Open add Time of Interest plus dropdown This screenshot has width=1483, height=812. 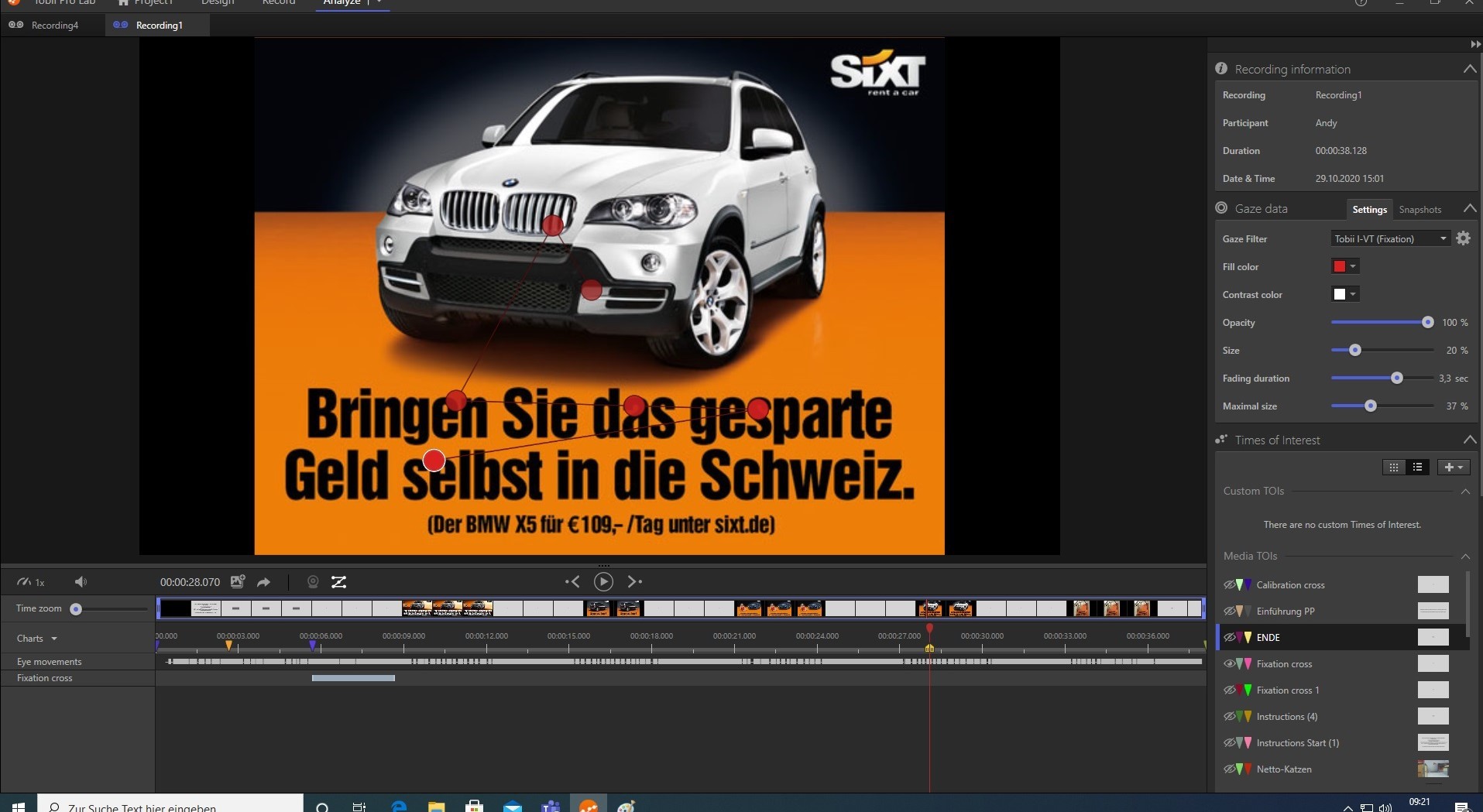1454,467
